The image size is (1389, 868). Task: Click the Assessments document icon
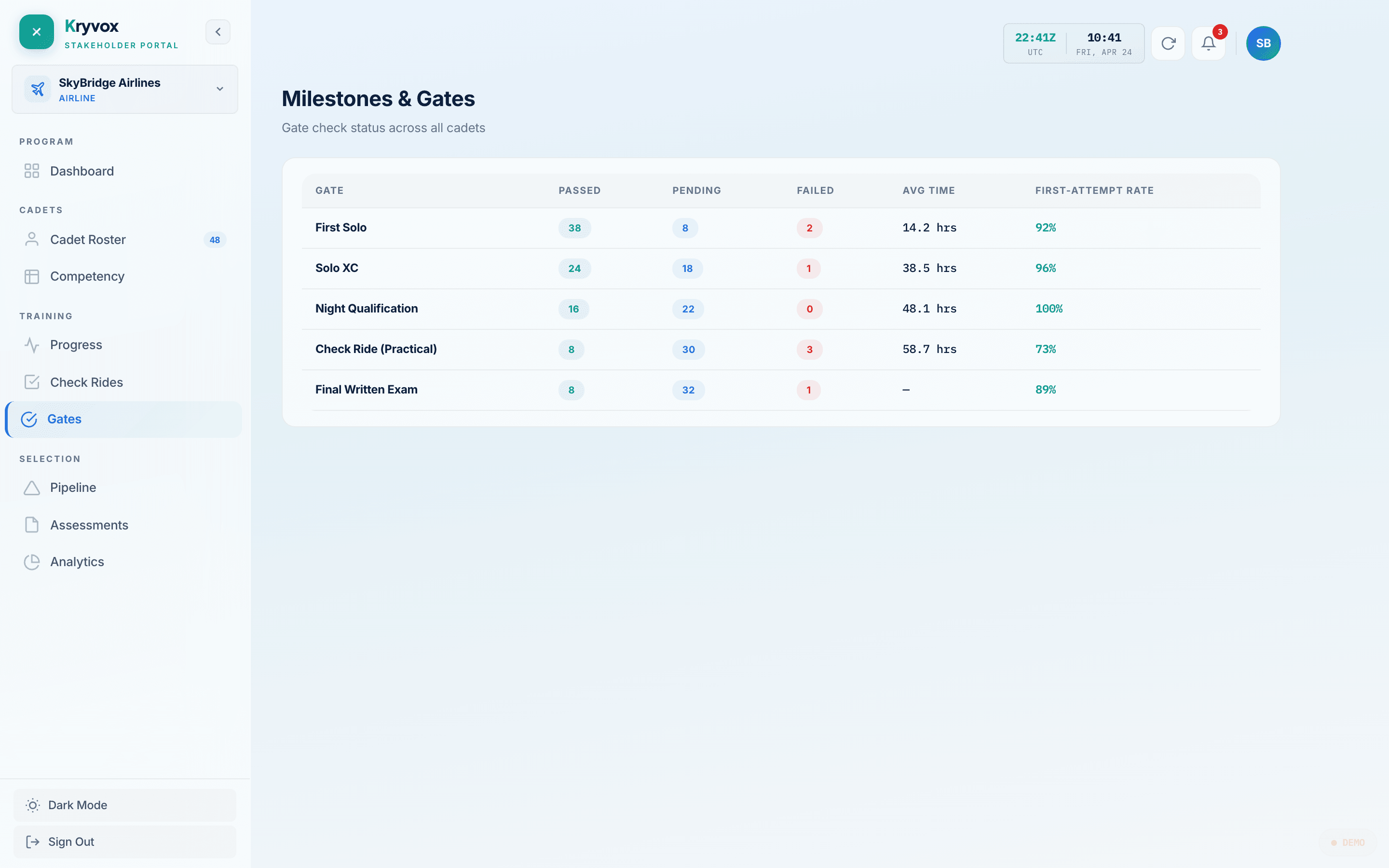coord(31,525)
